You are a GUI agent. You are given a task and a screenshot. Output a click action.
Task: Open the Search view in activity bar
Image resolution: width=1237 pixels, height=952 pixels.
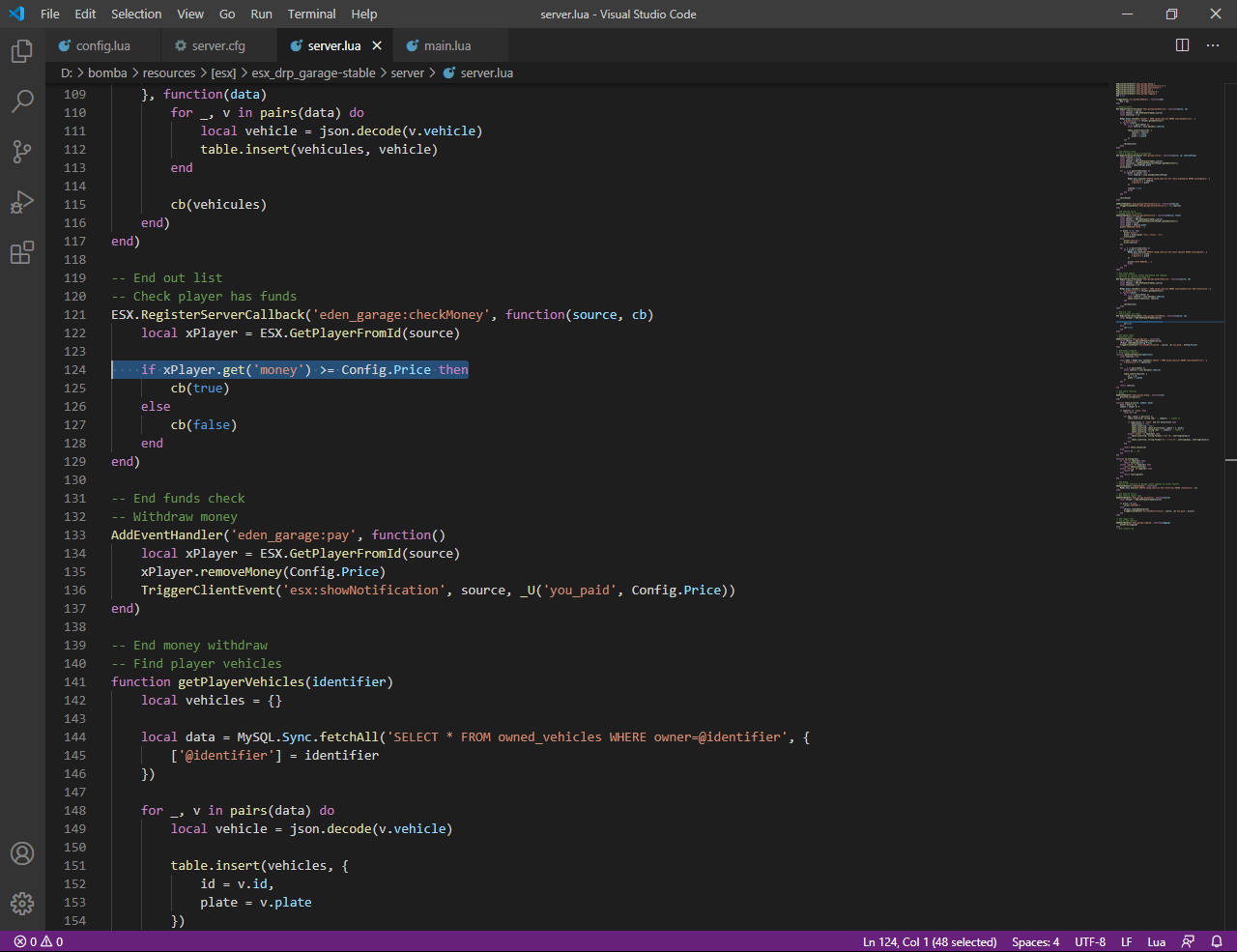22,101
